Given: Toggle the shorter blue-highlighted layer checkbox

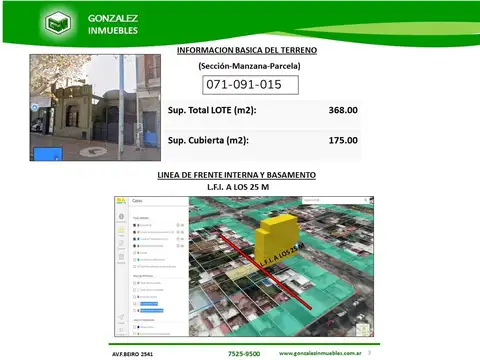Looking at the screenshot, I should 134,304.
